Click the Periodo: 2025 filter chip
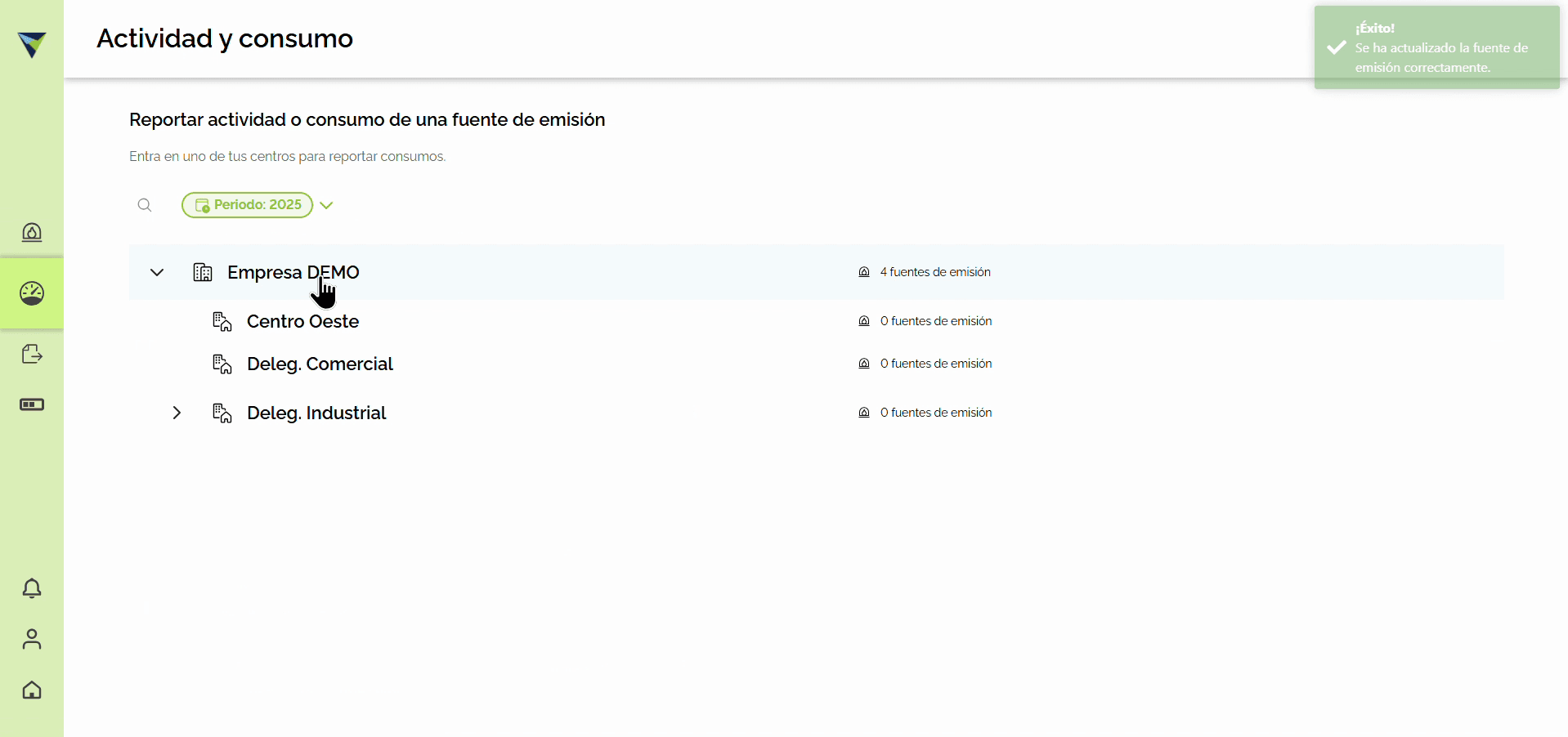This screenshot has width=1568, height=737. click(248, 205)
